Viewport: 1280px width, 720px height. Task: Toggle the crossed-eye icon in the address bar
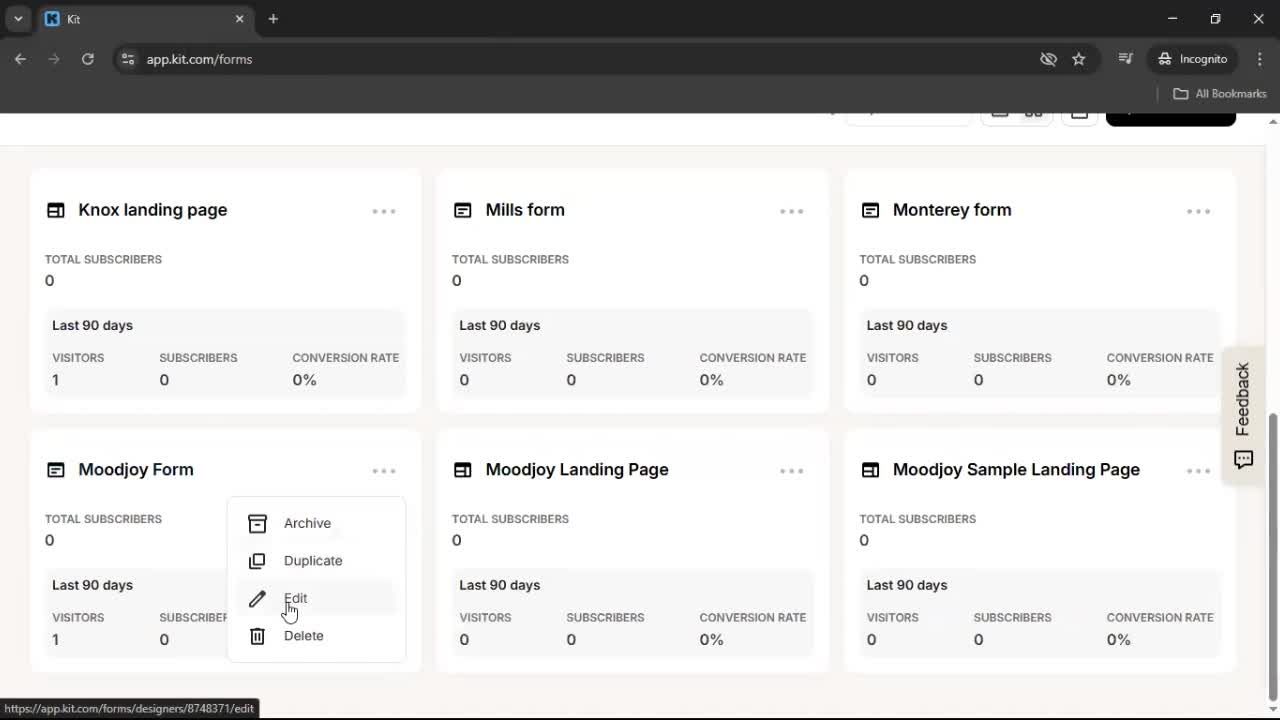pyautogui.click(x=1048, y=59)
